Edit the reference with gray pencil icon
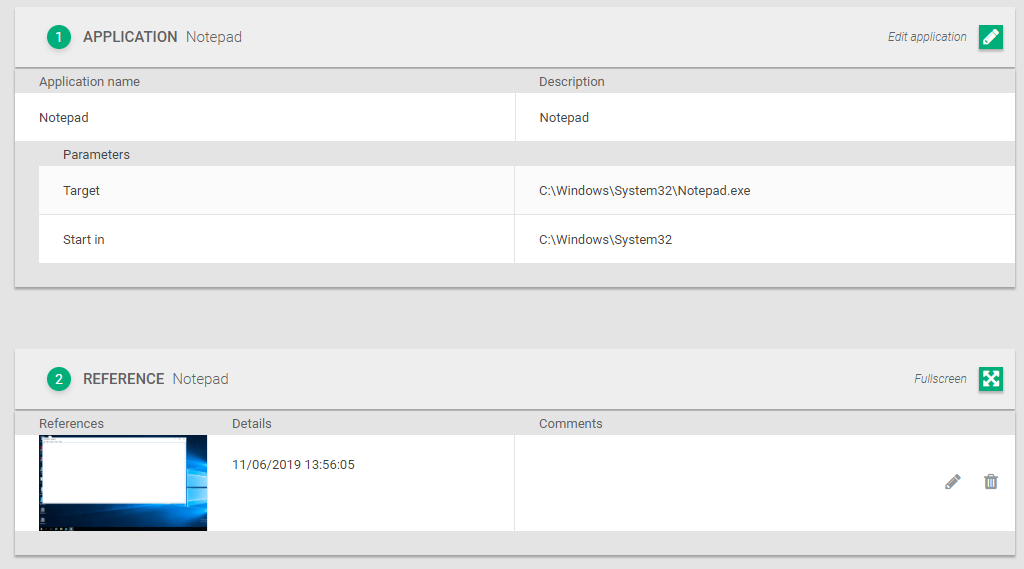1024x569 pixels. coord(953,482)
